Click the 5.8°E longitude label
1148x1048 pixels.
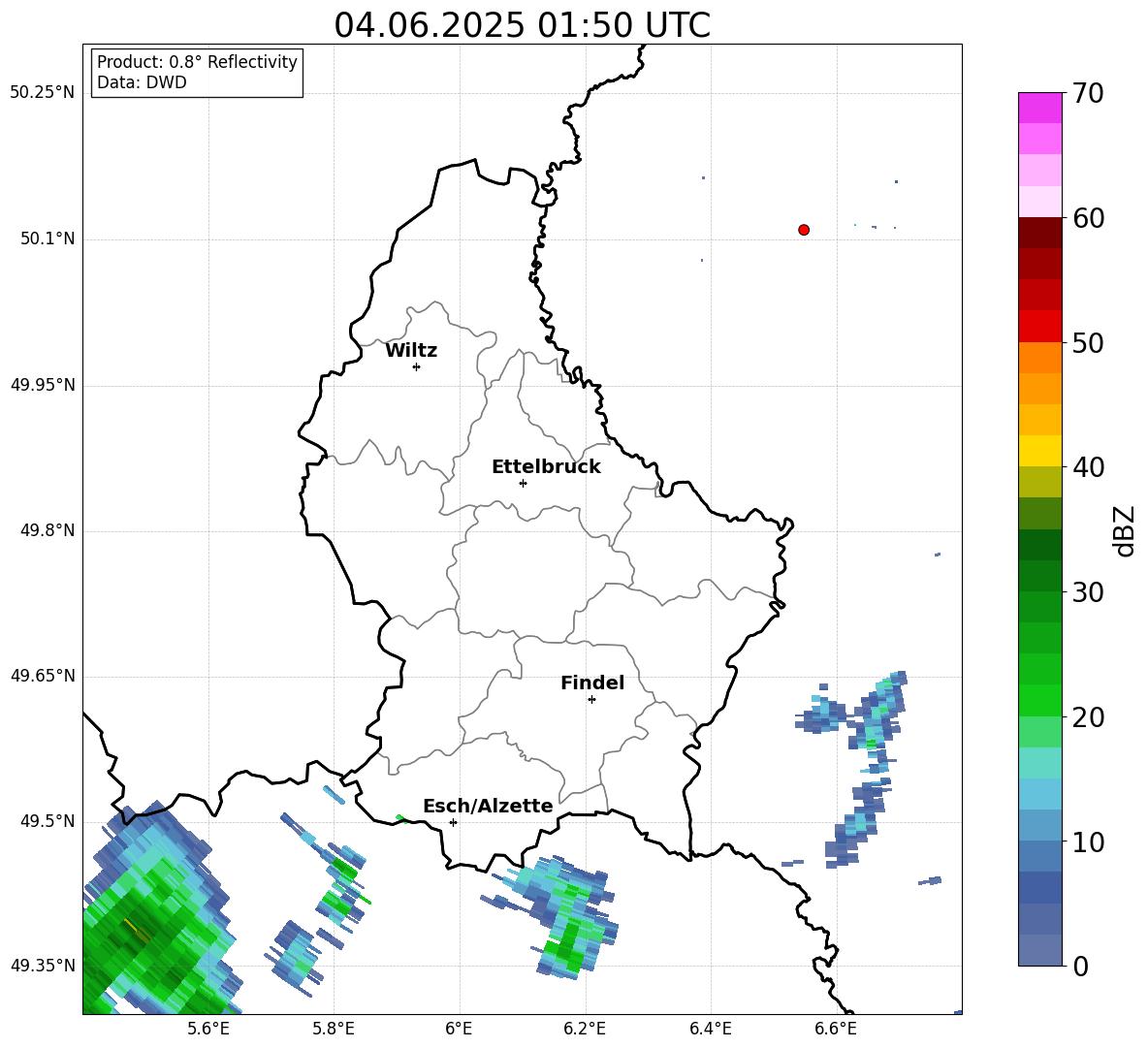pyautogui.click(x=334, y=1029)
